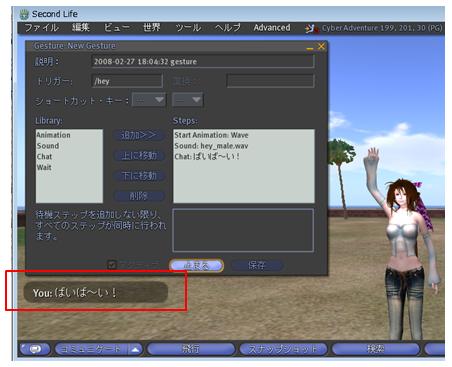Viewport: 452px width, 367px height.
Task: Click the You: ばいば〜い！ chat bubble
Action: (x=96, y=293)
